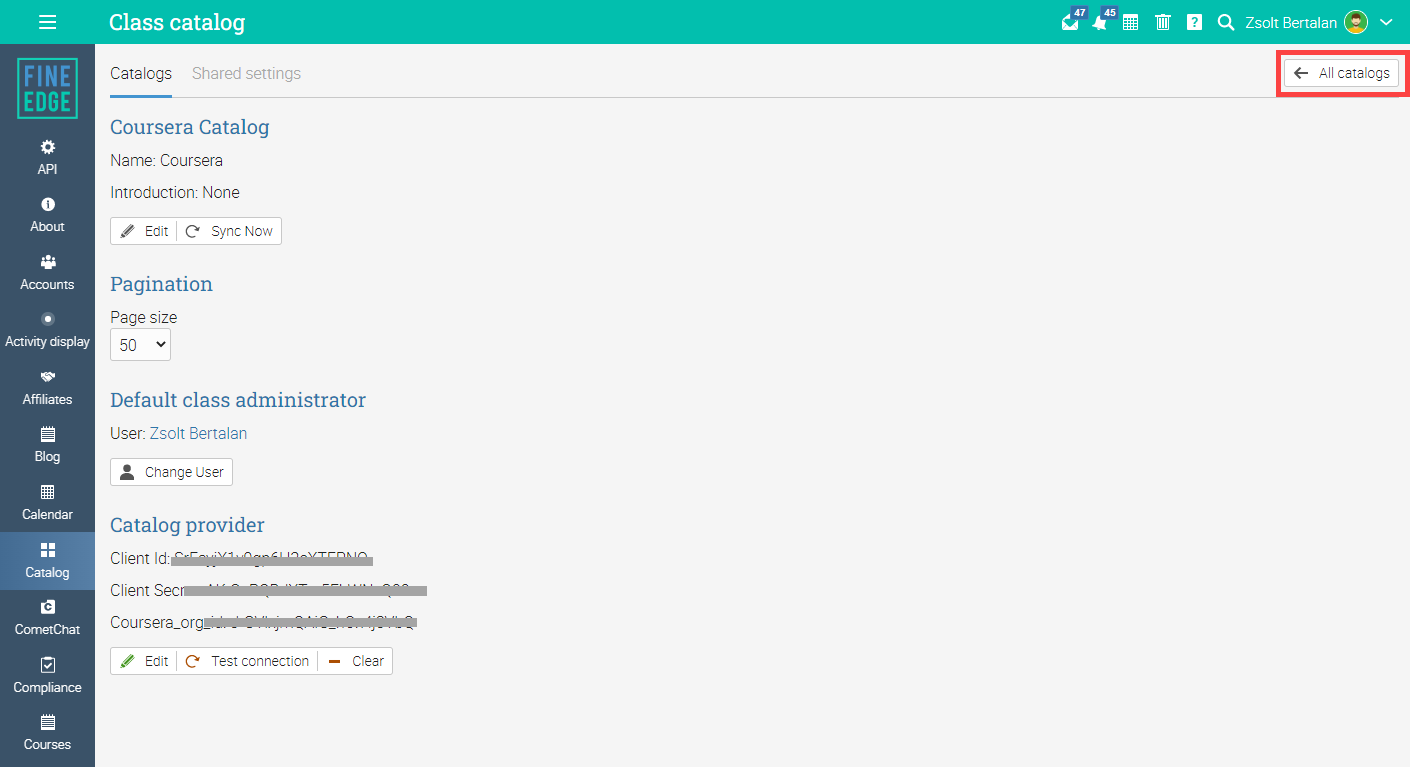Click the Change User button
This screenshot has width=1410, height=767.
click(x=171, y=472)
